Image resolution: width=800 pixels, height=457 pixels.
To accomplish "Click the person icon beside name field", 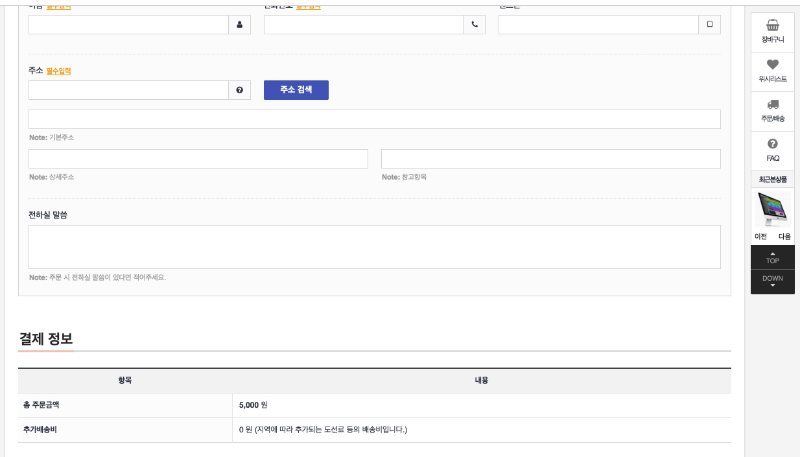I will (239, 24).
